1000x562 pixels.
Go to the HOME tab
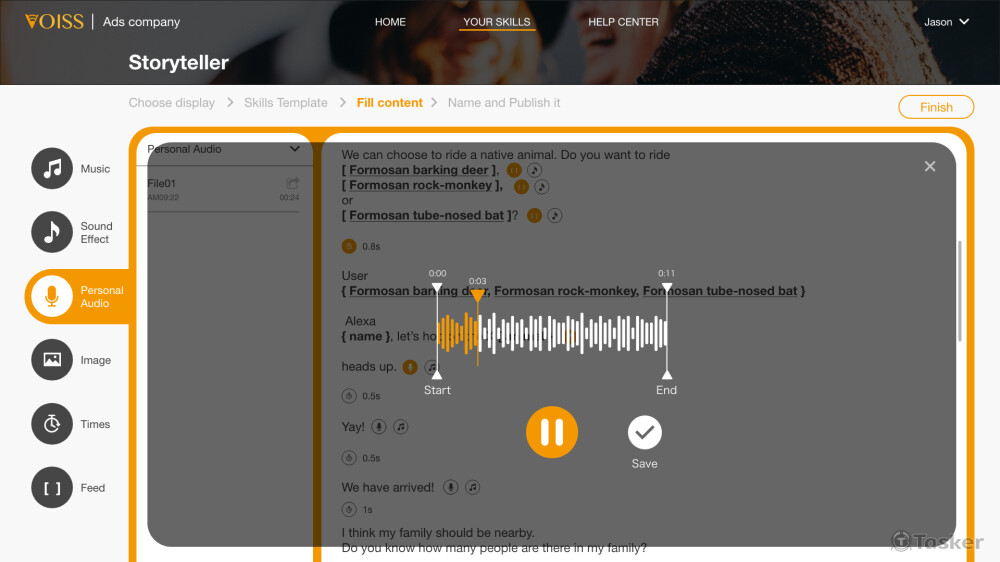(390, 22)
